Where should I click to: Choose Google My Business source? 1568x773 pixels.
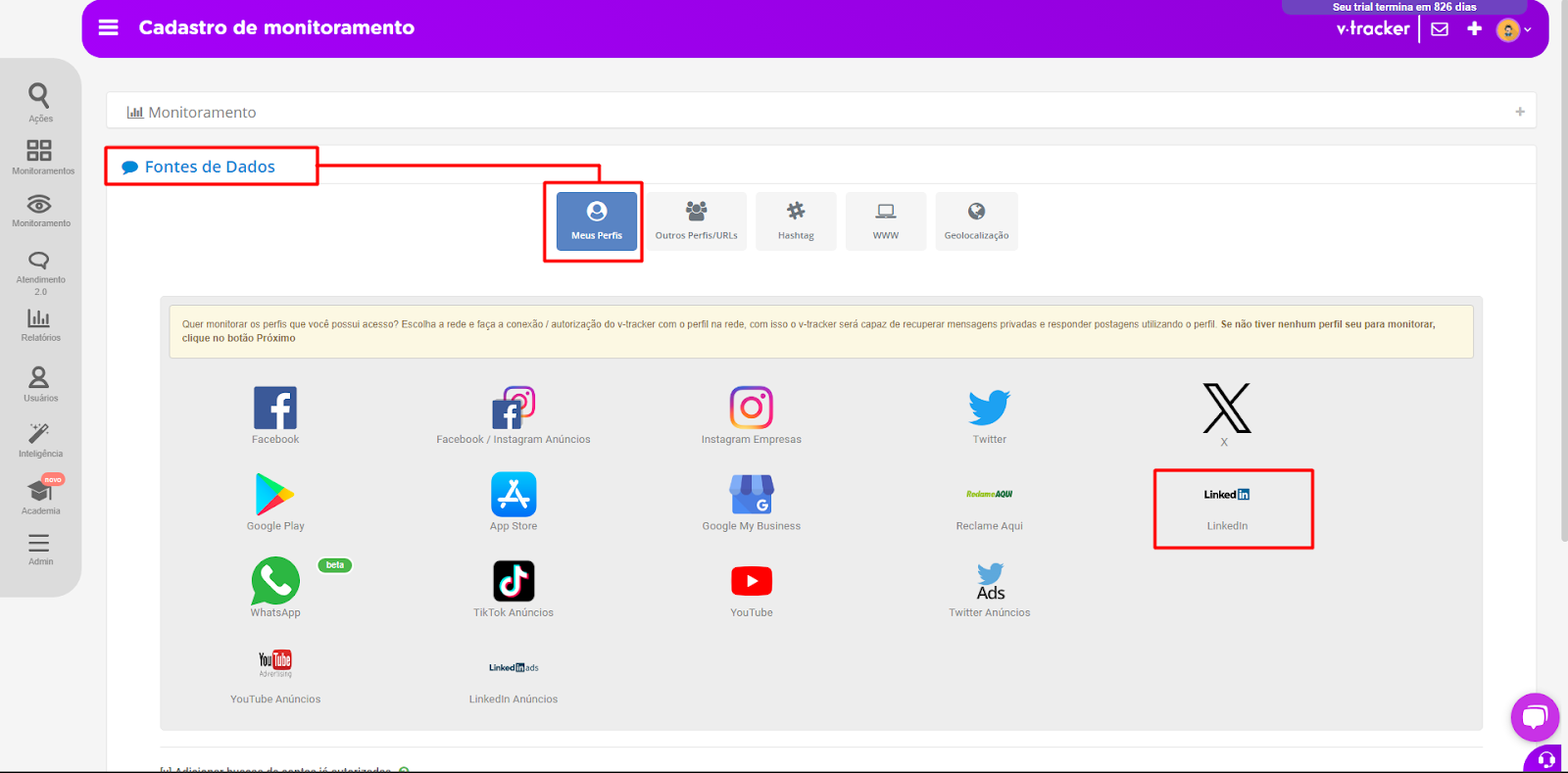pyautogui.click(x=752, y=502)
